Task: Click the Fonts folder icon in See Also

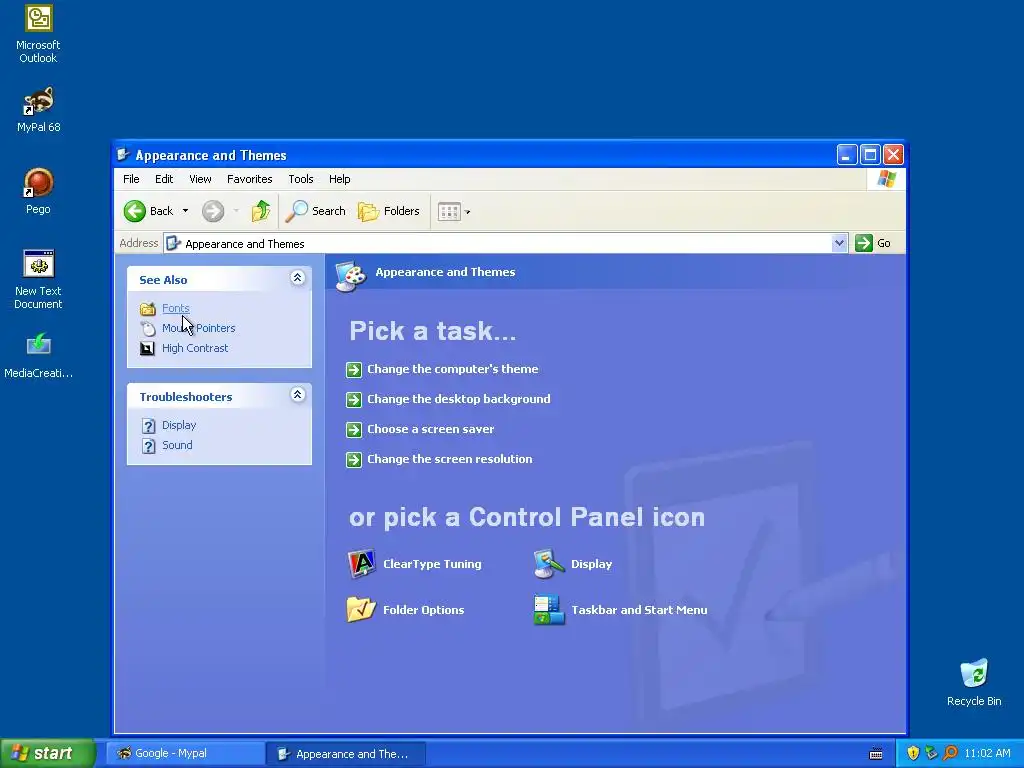Action: [x=148, y=308]
